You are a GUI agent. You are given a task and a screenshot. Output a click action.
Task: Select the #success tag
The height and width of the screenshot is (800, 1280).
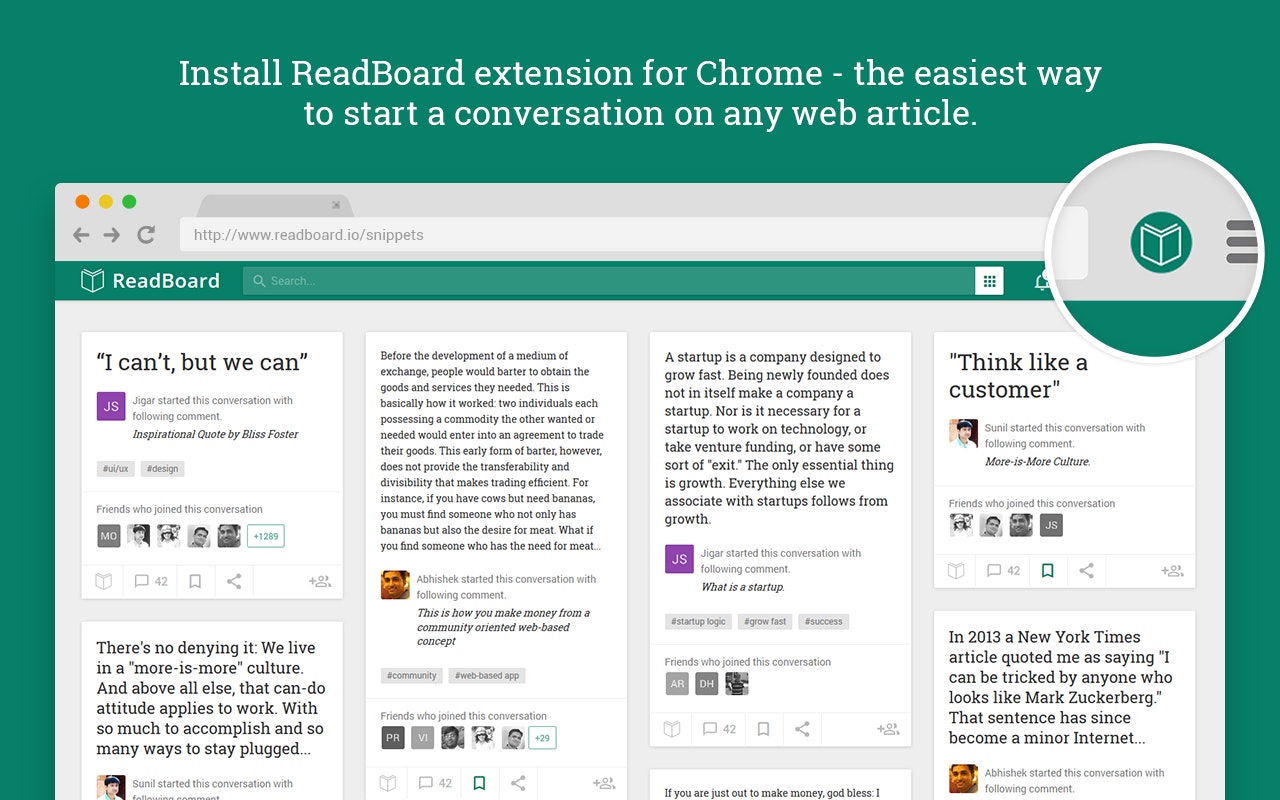[824, 622]
